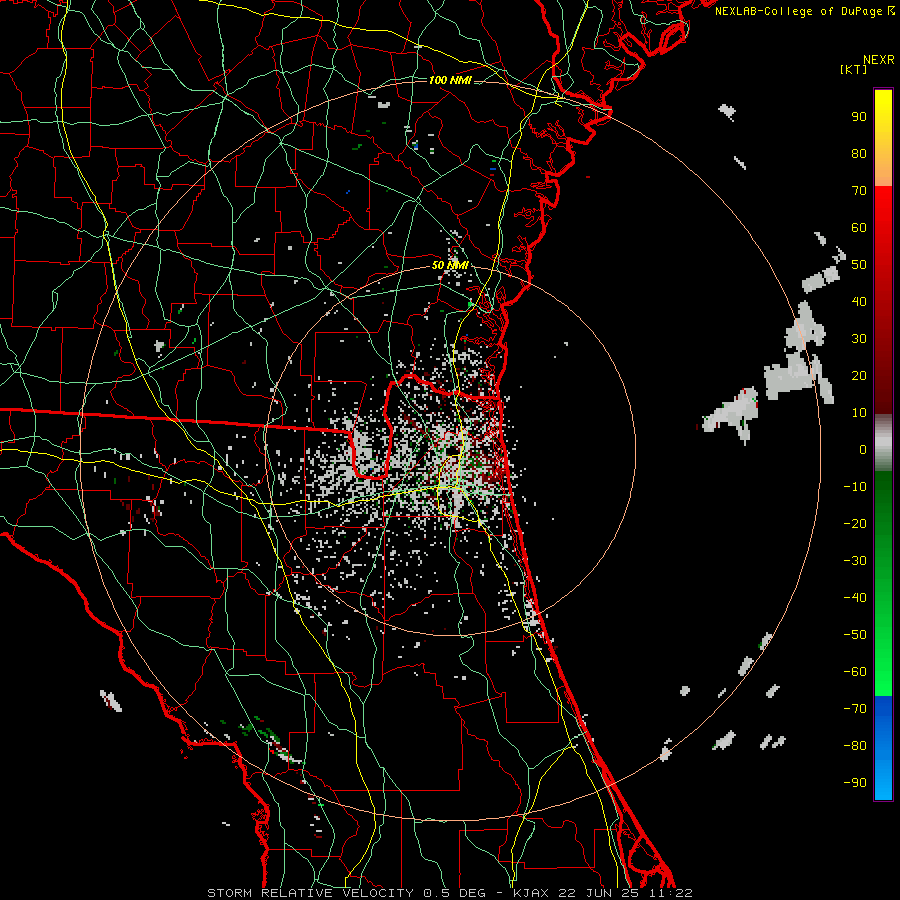The width and height of the screenshot is (900, 900).
Task: Click the -80 value on the velocity scale
Action: (855, 746)
